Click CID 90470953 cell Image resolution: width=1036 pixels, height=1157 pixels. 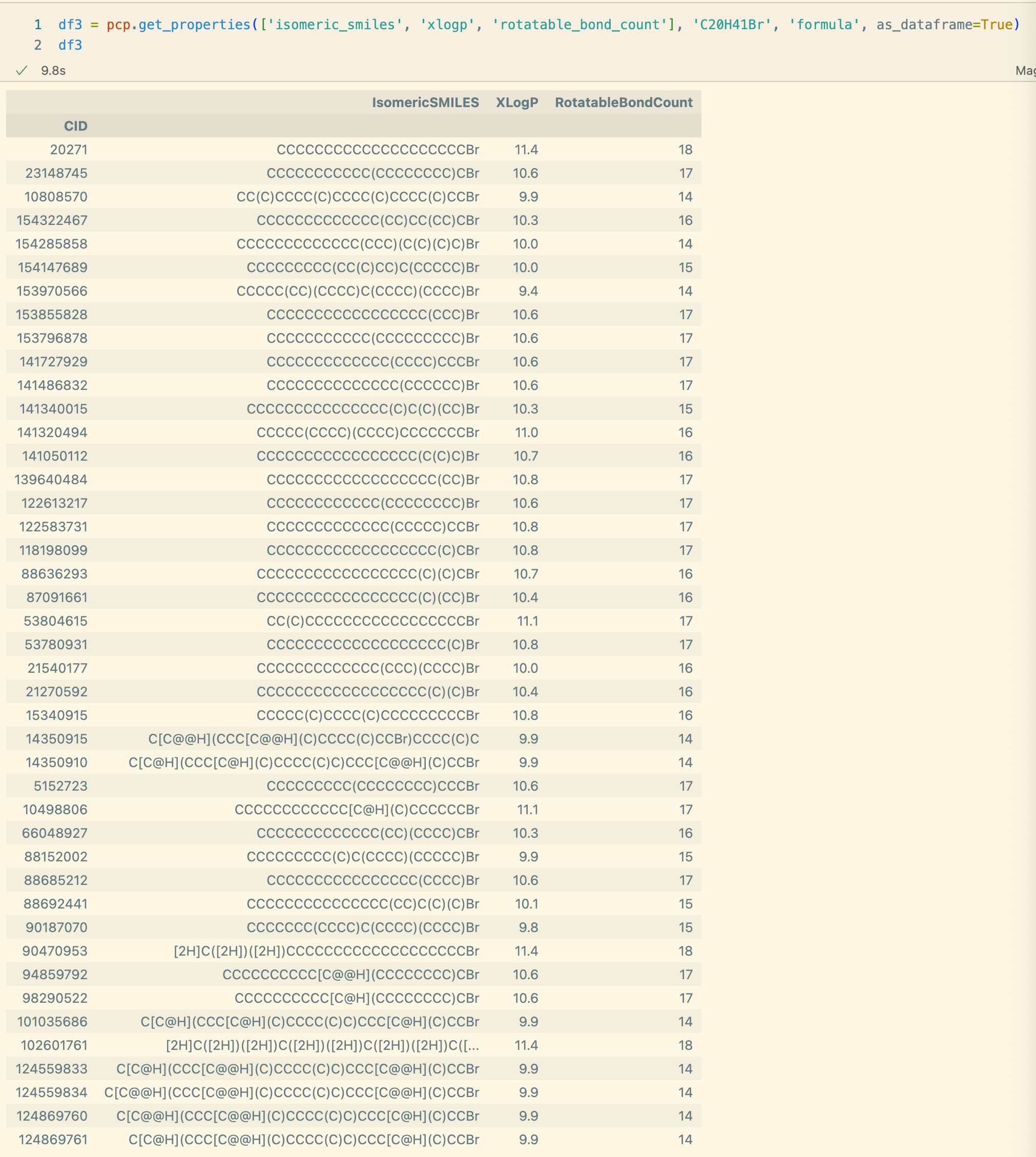coord(55,951)
